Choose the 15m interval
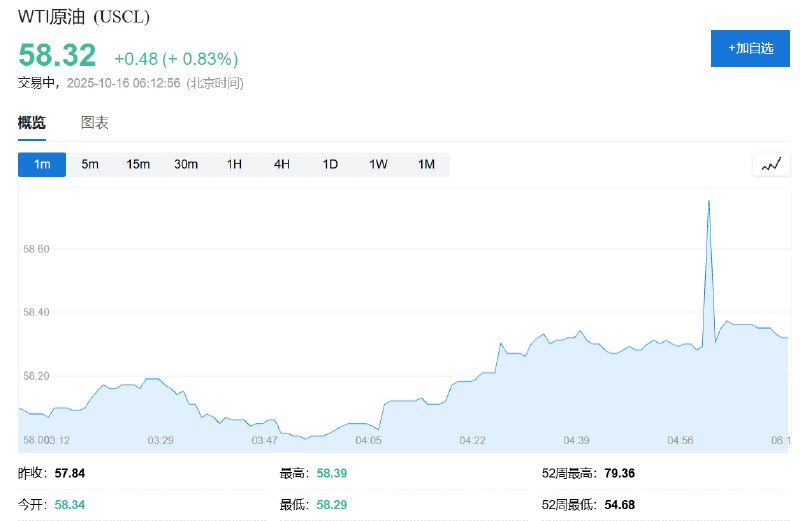Viewport: 800px width, 521px height. point(138,164)
